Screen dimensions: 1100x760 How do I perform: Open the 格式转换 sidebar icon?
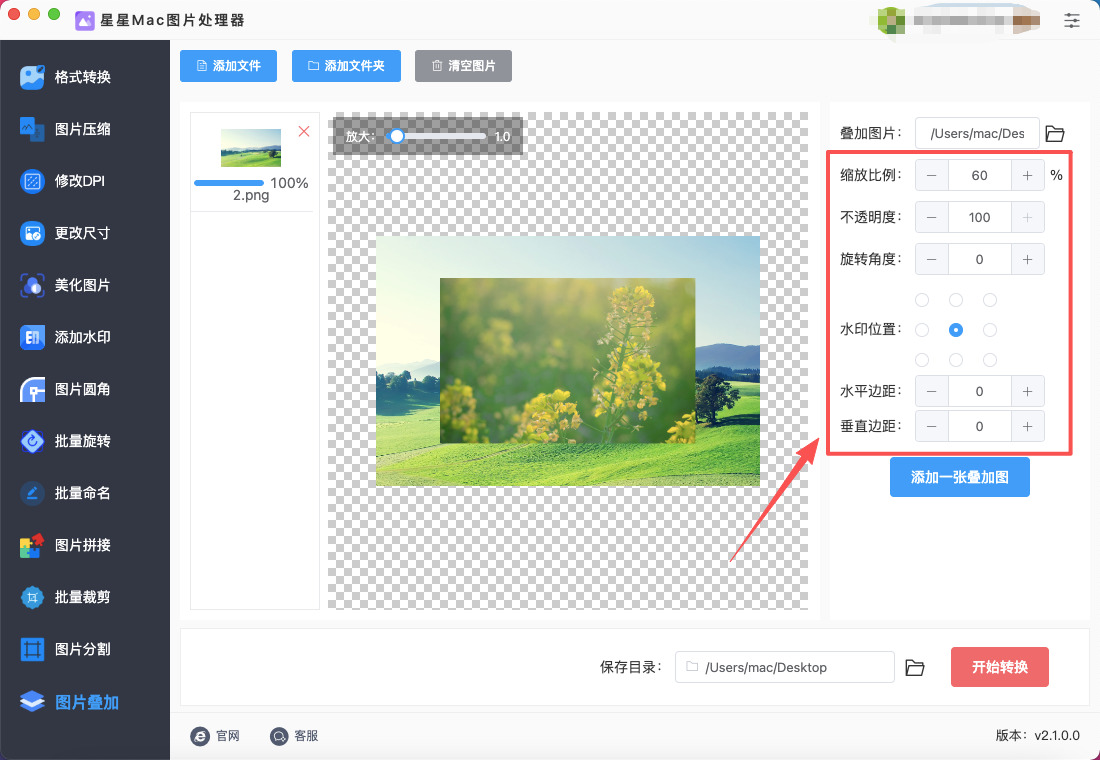pyautogui.click(x=32, y=77)
